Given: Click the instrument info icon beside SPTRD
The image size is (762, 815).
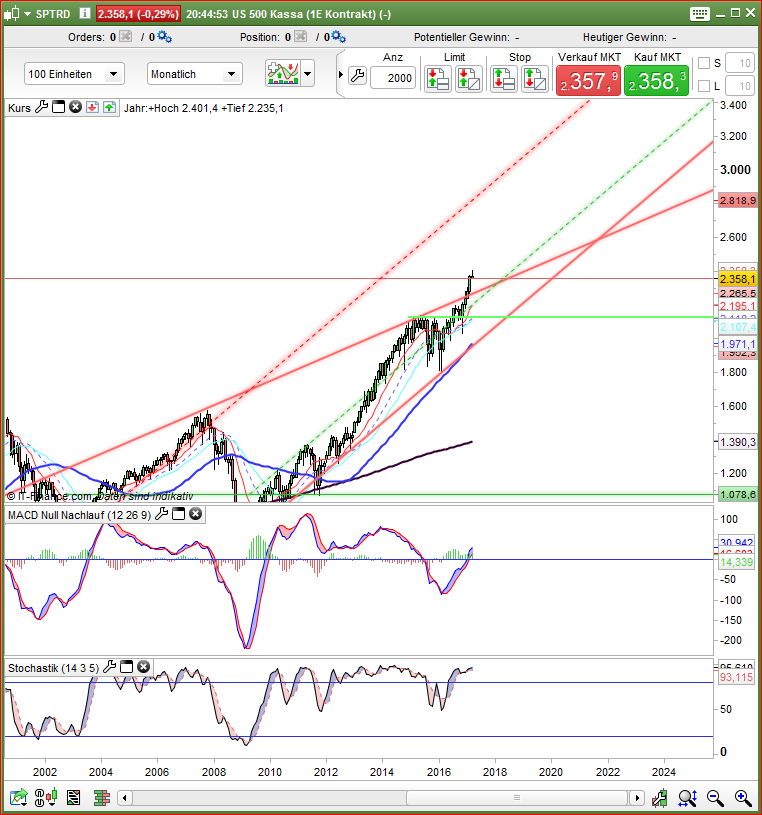Looking at the screenshot, I should (x=85, y=14).
